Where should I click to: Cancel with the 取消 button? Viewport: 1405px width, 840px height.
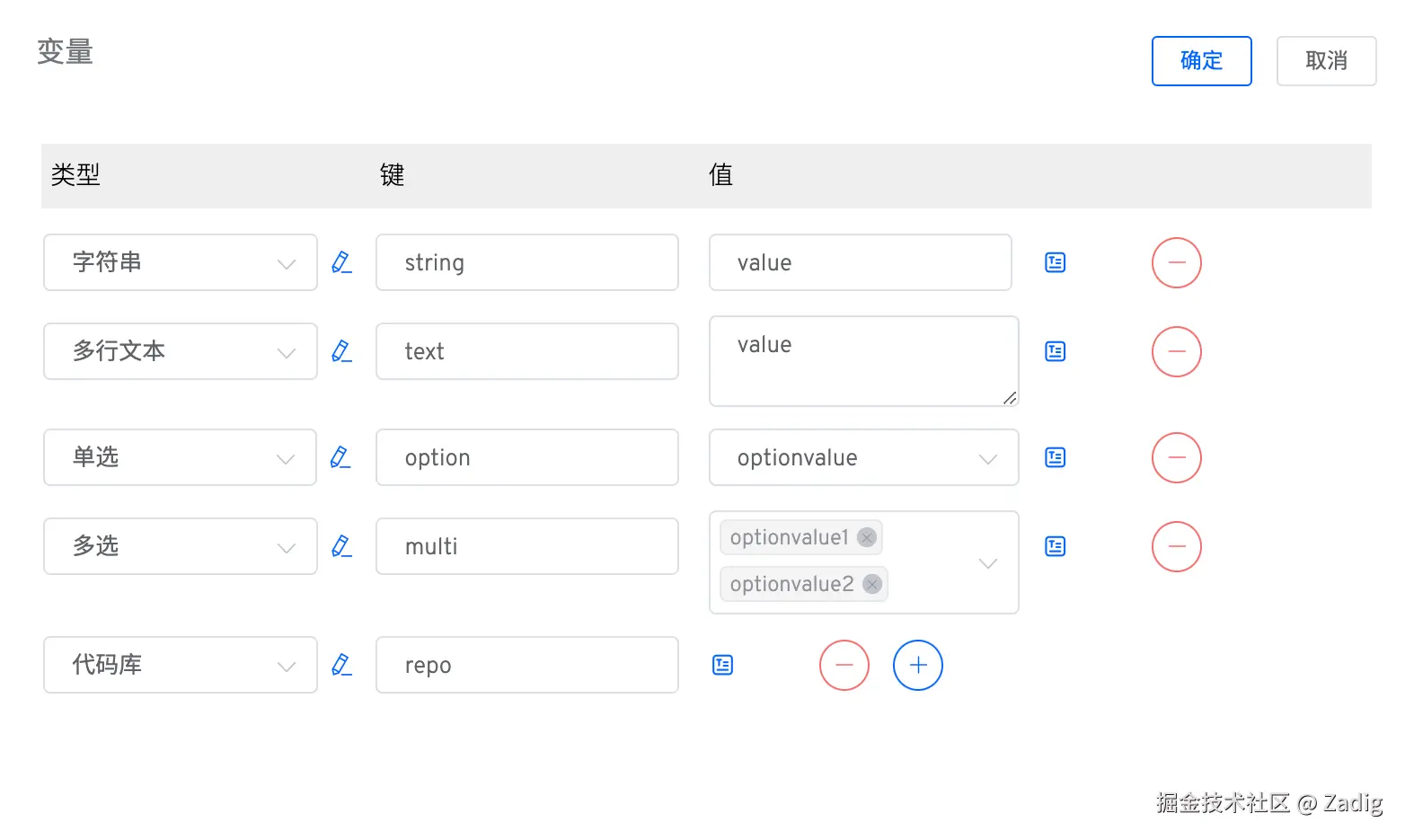pyautogui.click(x=1327, y=61)
